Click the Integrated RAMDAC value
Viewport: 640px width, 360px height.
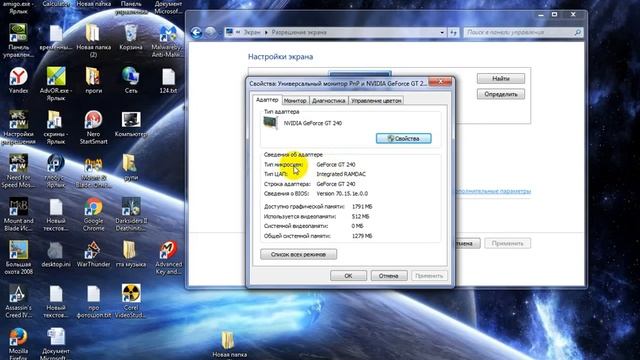tap(341, 174)
